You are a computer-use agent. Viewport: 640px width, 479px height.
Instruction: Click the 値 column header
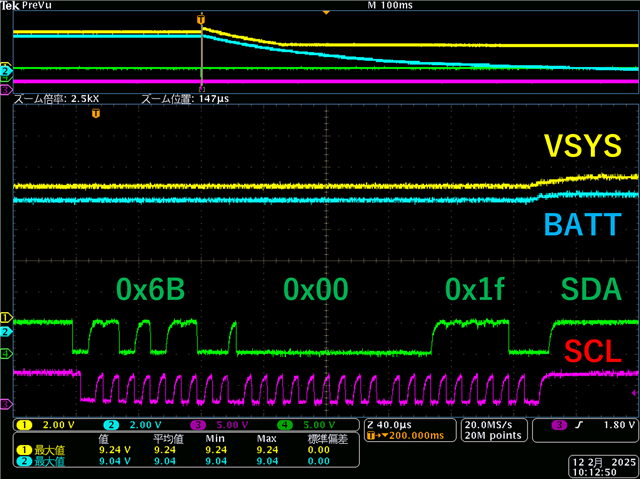(103, 439)
